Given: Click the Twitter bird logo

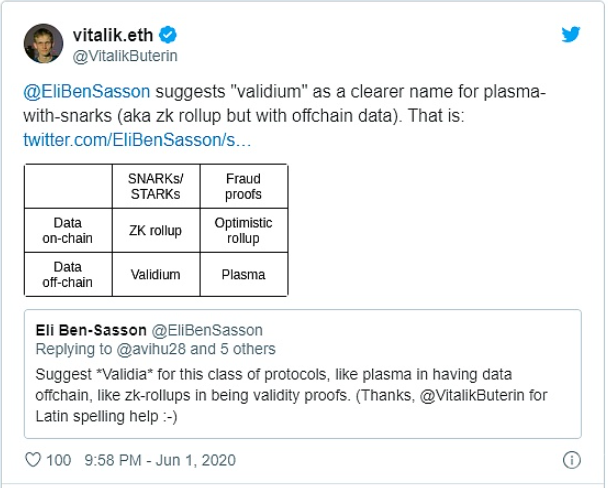Looking at the screenshot, I should coord(571,34).
